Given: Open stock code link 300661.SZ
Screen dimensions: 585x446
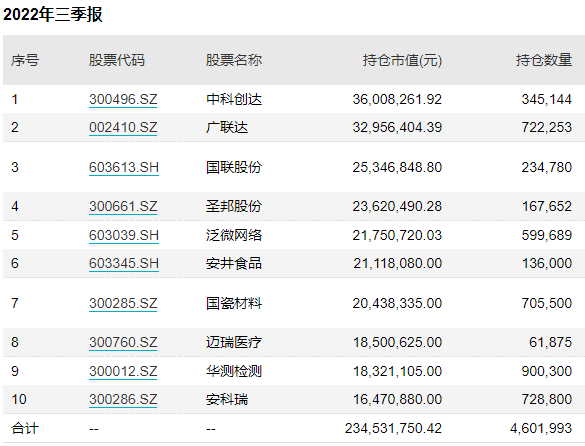Looking at the screenshot, I should [x=123, y=206].
